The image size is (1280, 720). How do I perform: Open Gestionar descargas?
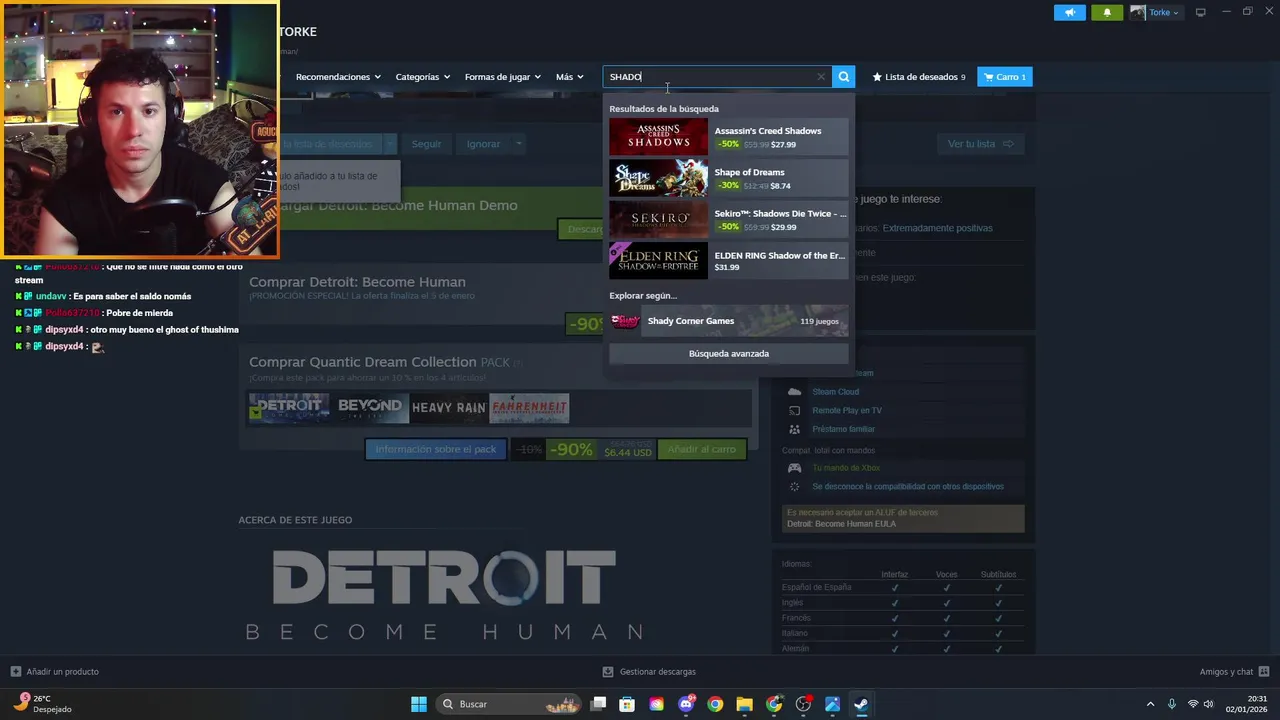650,672
